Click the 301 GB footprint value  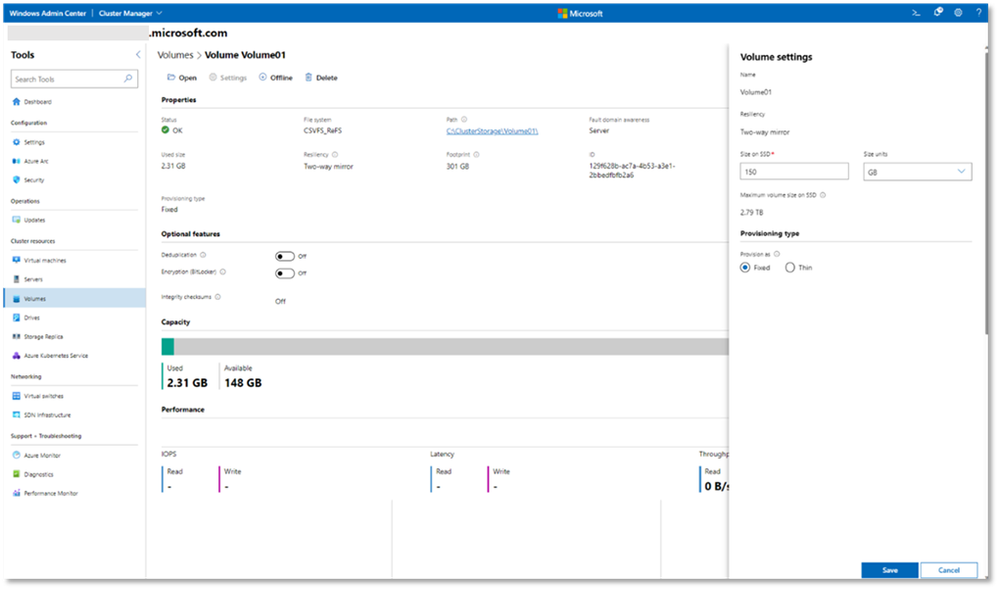pos(457,166)
